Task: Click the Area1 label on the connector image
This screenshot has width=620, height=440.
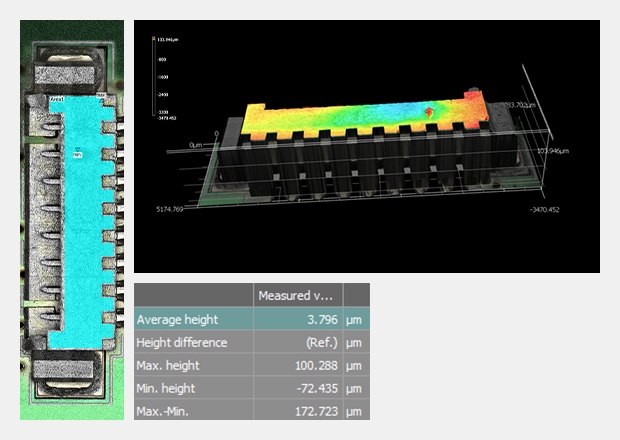Action: coord(57,100)
